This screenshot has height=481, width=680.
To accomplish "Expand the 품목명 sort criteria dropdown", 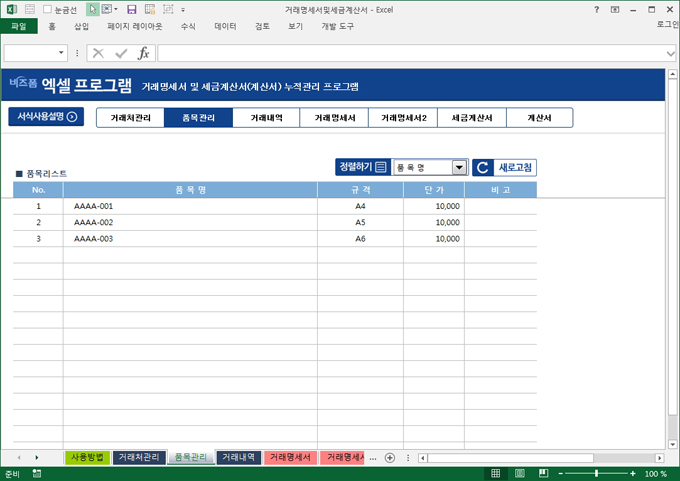I will [x=459, y=168].
